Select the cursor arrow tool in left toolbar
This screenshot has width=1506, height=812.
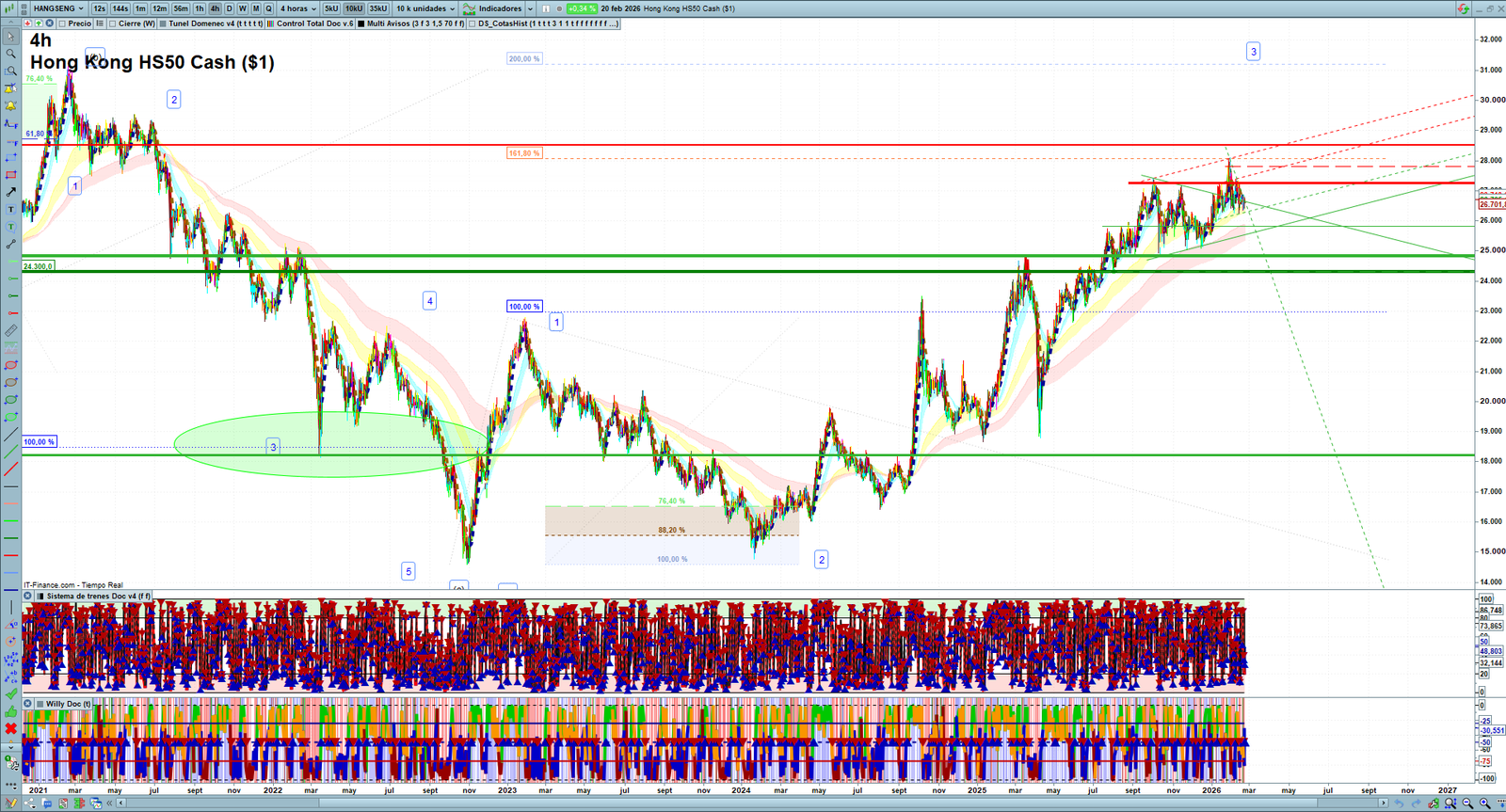(x=10, y=37)
